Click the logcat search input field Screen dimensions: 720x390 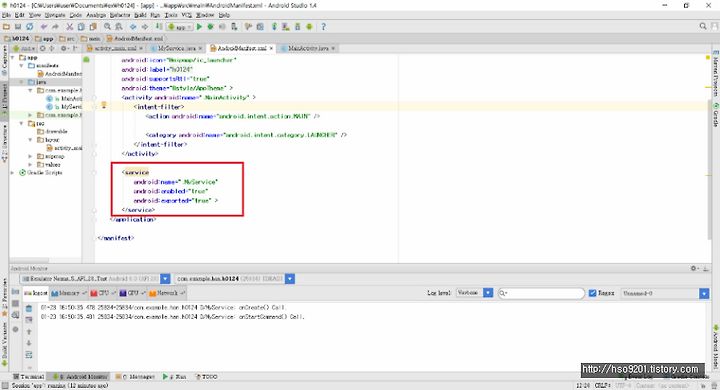point(541,293)
